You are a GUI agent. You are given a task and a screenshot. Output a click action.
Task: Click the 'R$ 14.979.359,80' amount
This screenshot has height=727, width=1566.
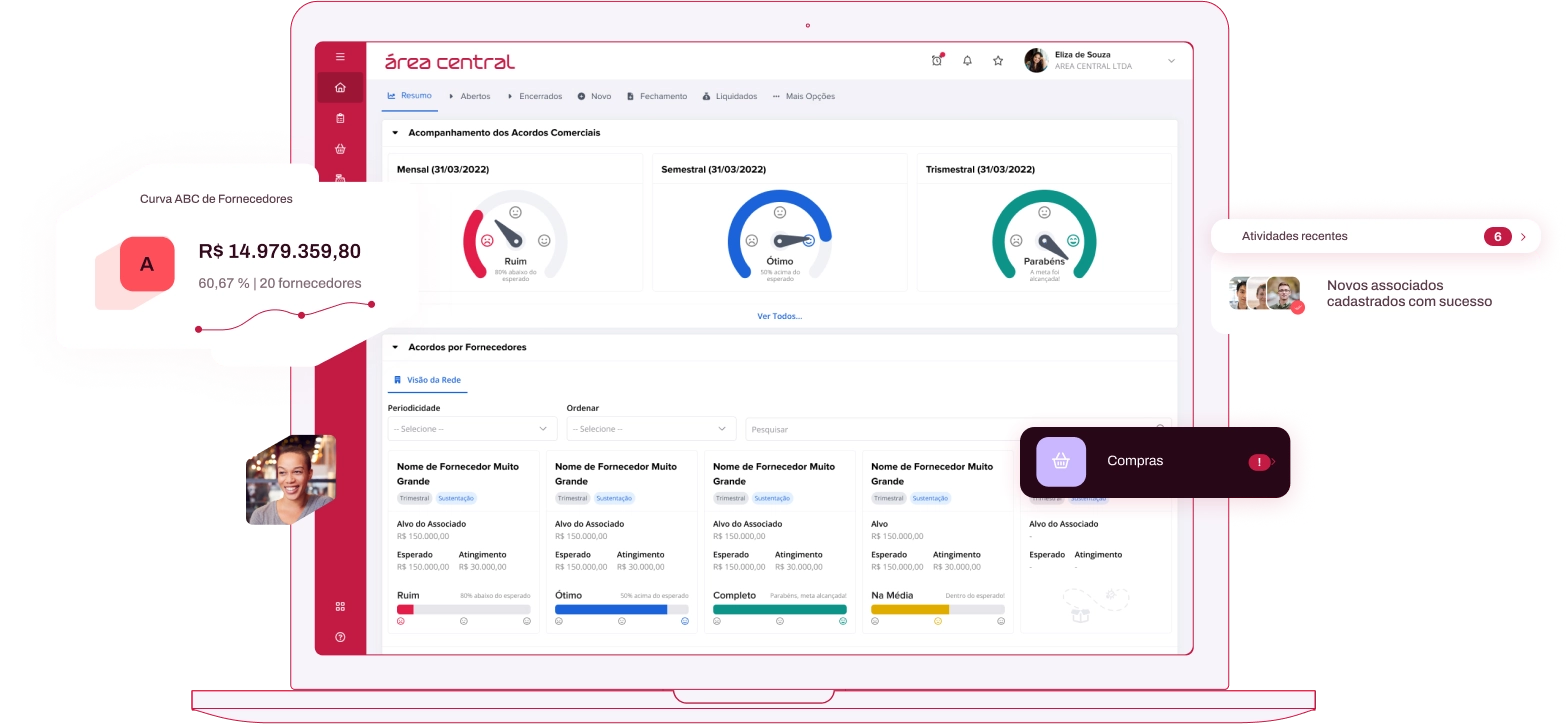(280, 252)
